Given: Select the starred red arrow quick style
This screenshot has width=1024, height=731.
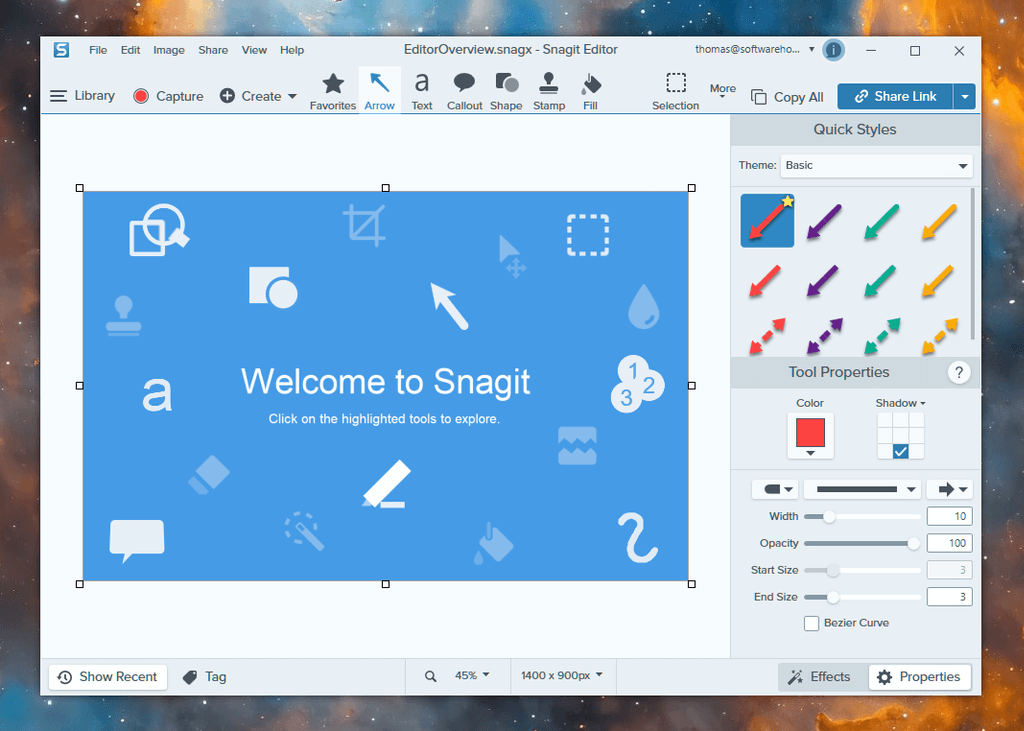Looking at the screenshot, I should click(767, 221).
